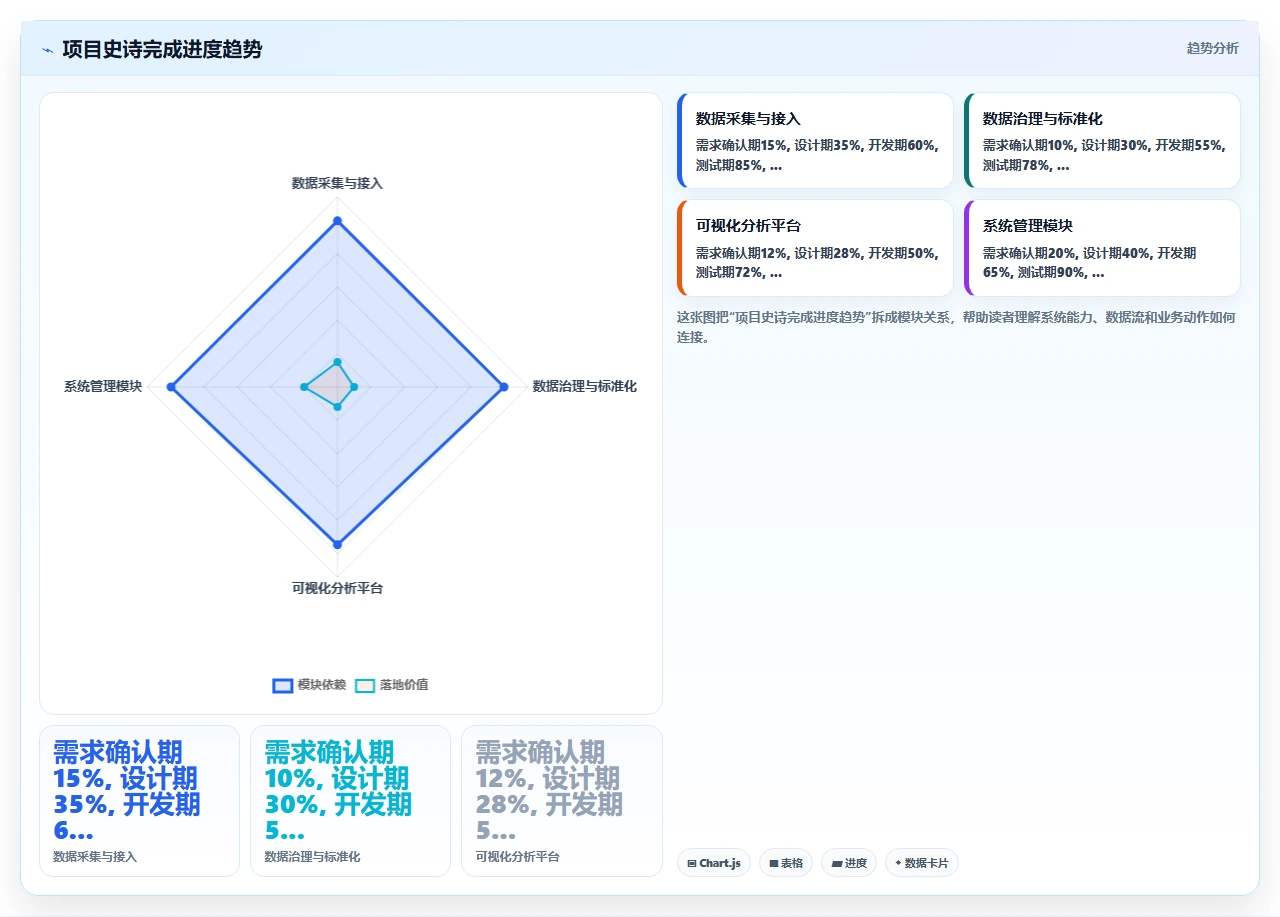Image resolution: width=1280 pixels, height=917 pixels.
Task: Click the radar axis label 系统管理模块
Action: (x=103, y=386)
